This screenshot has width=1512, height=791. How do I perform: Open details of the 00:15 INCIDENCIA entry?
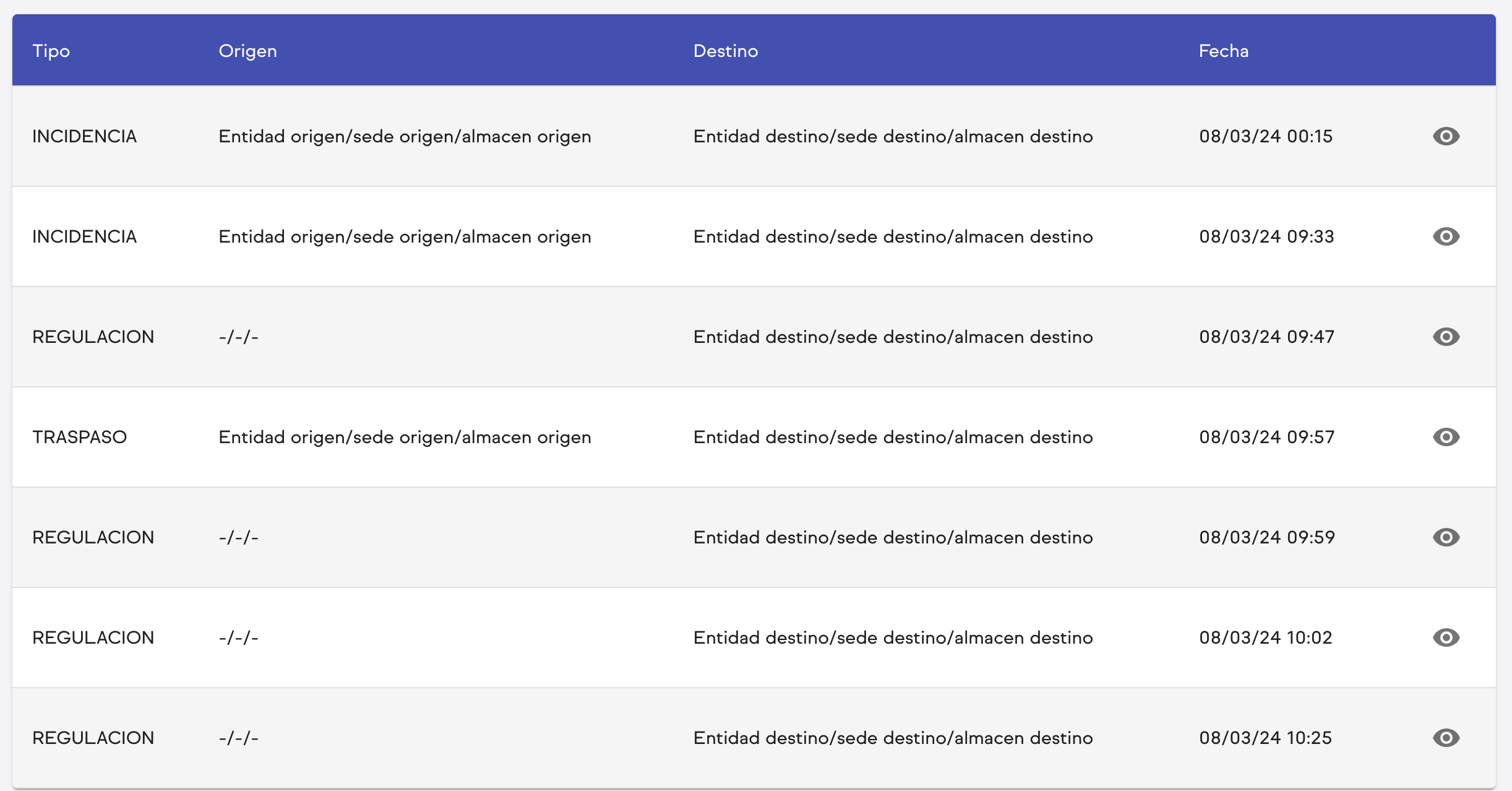tap(1446, 136)
